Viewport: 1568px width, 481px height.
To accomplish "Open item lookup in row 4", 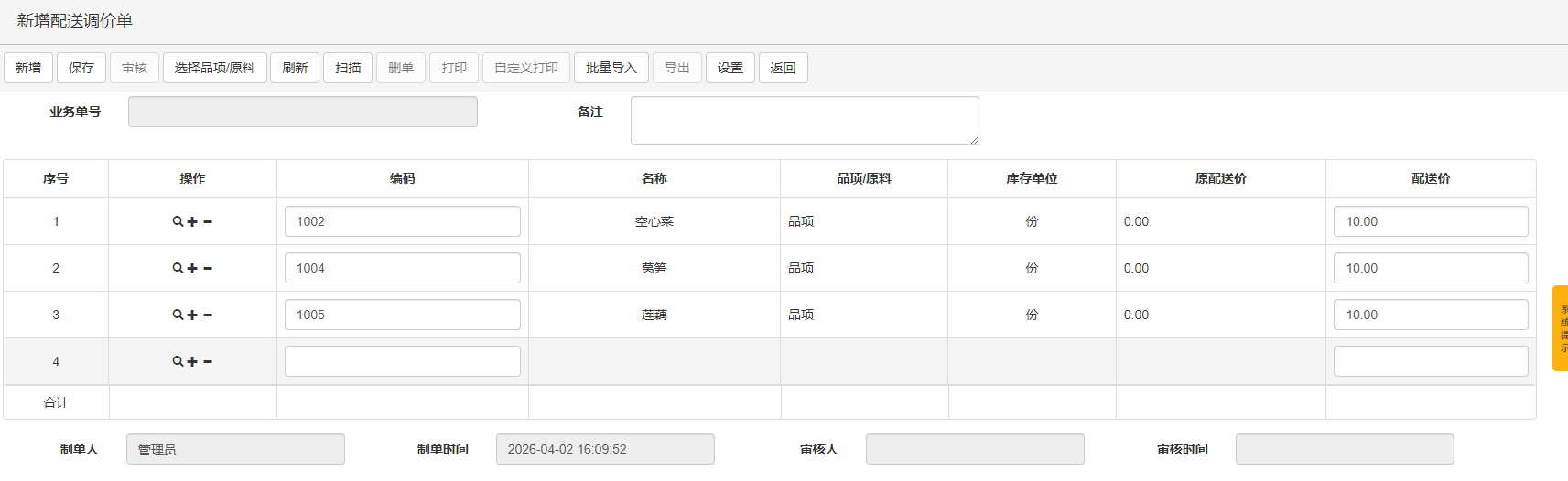I will (178, 361).
